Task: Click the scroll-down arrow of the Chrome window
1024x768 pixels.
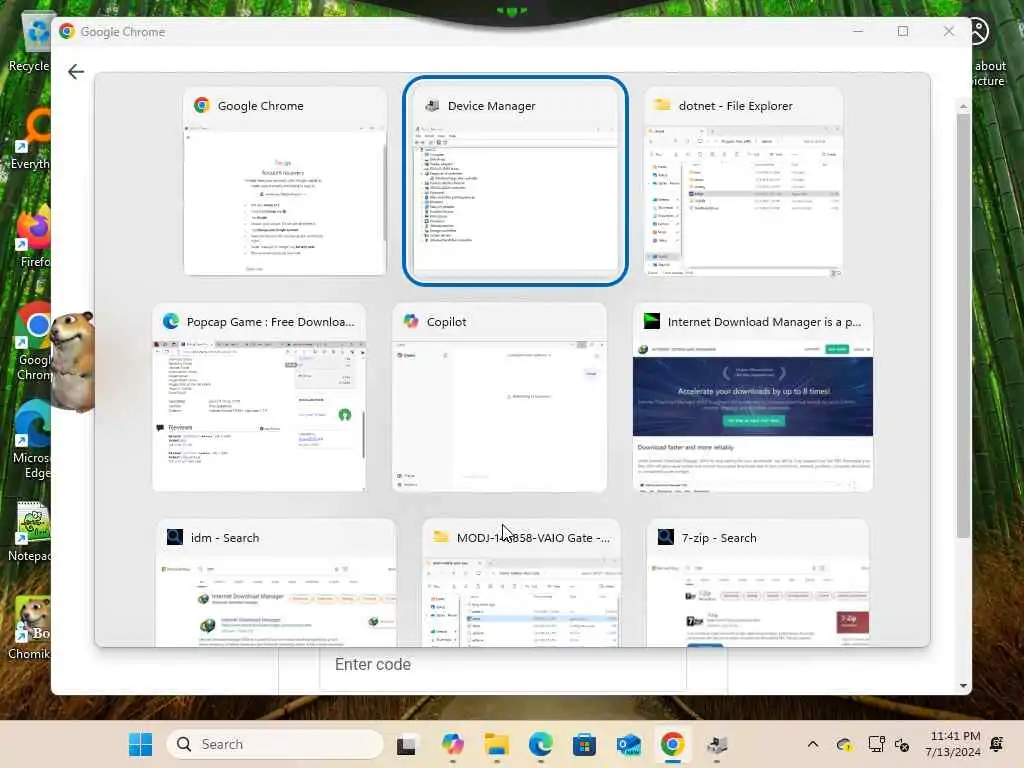Action: tap(963, 686)
